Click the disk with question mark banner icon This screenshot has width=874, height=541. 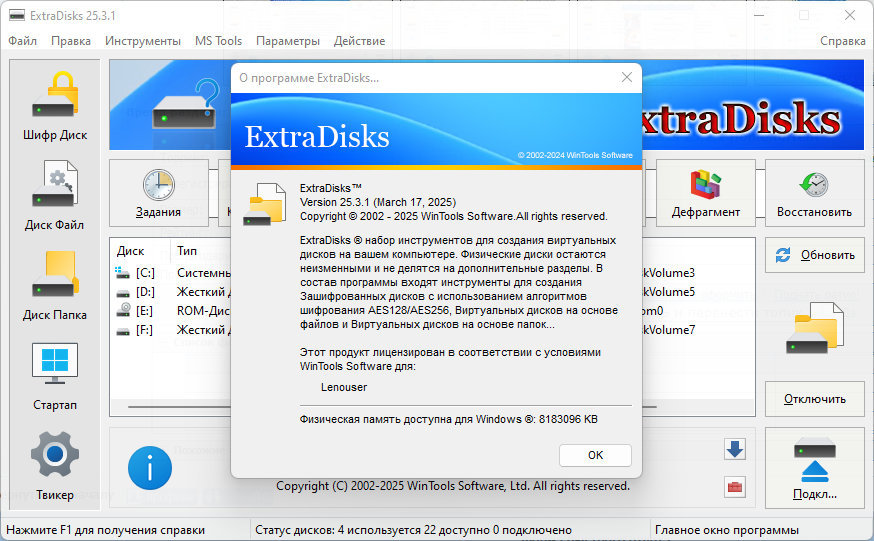pyautogui.click(x=186, y=104)
